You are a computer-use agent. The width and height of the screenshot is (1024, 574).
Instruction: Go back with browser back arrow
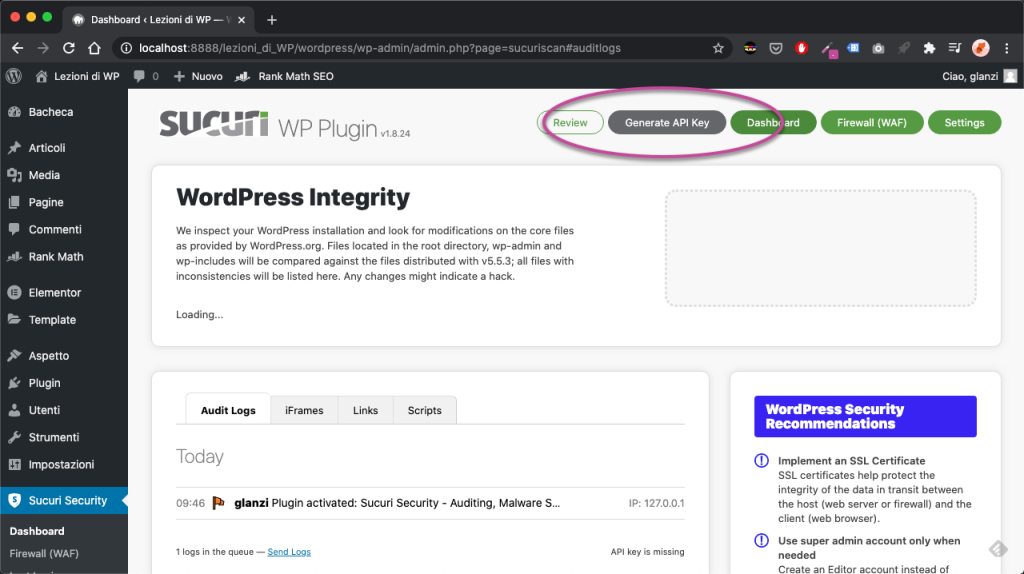point(18,48)
